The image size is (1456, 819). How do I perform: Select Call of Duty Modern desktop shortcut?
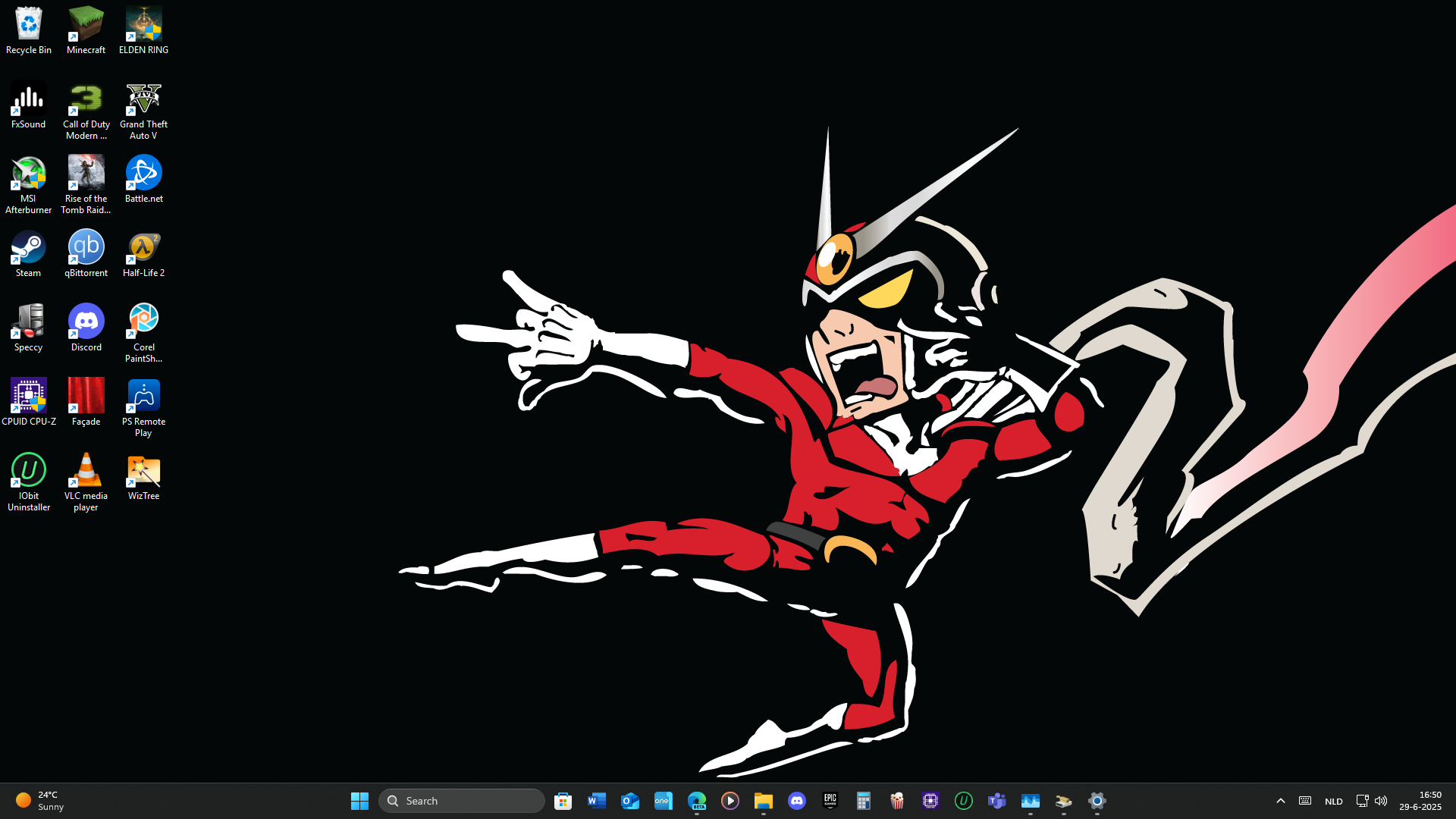coord(86,111)
